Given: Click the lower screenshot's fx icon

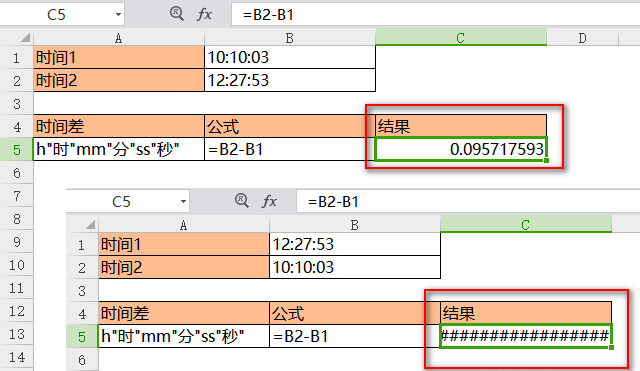Looking at the screenshot, I should tap(269, 201).
